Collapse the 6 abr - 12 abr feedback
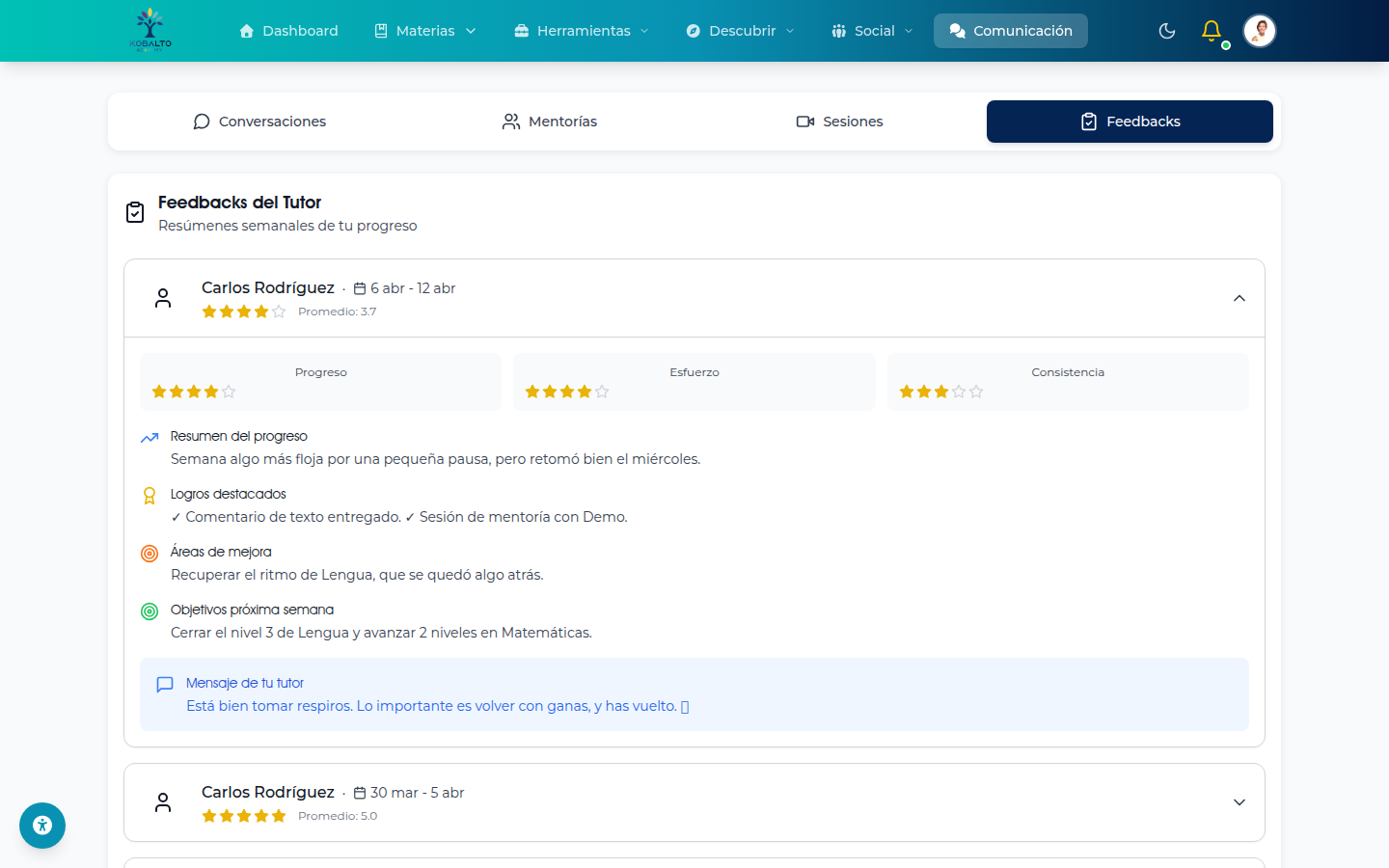The image size is (1389, 868). tap(1239, 298)
